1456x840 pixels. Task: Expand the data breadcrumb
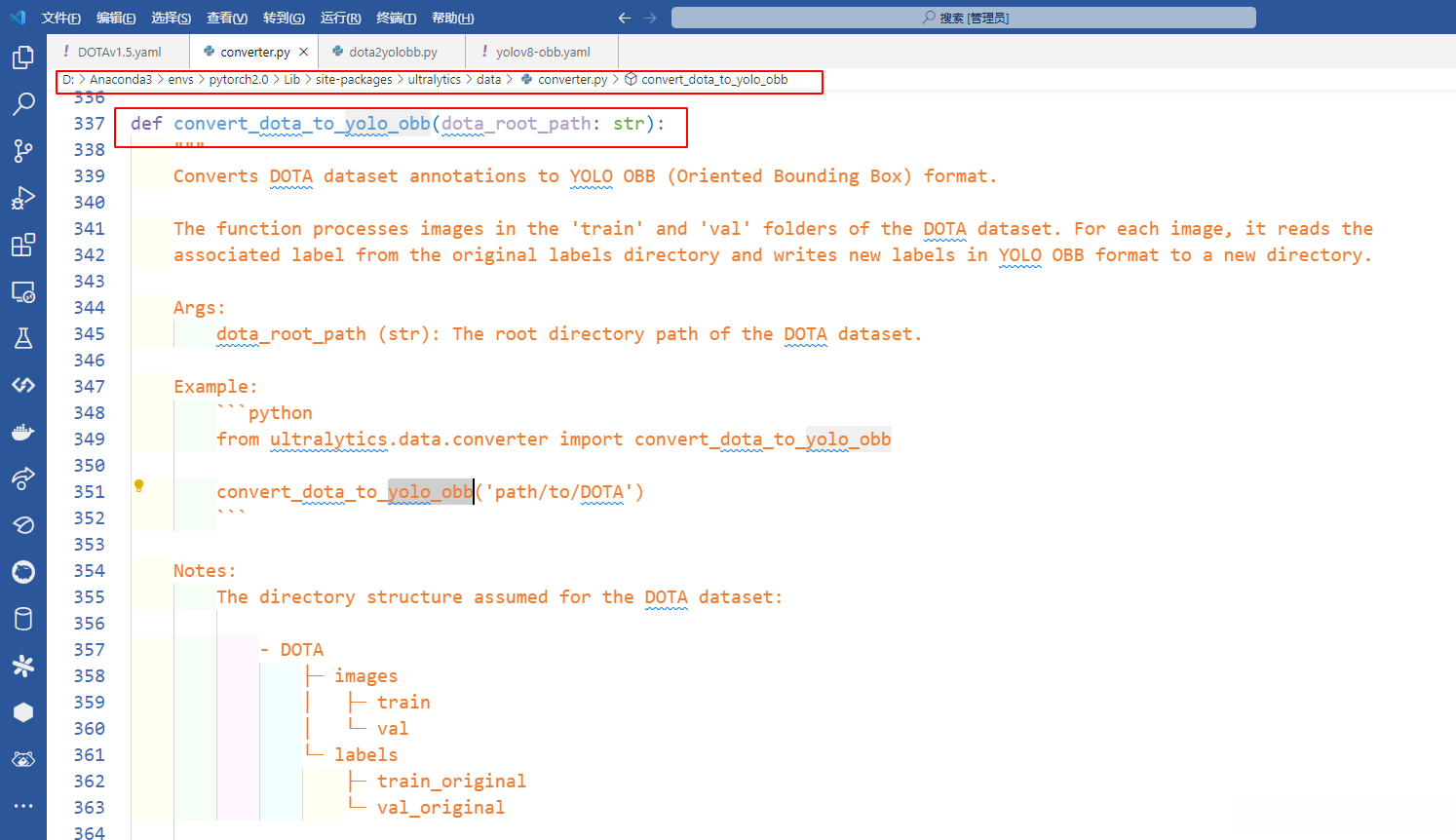pos(489,80)
